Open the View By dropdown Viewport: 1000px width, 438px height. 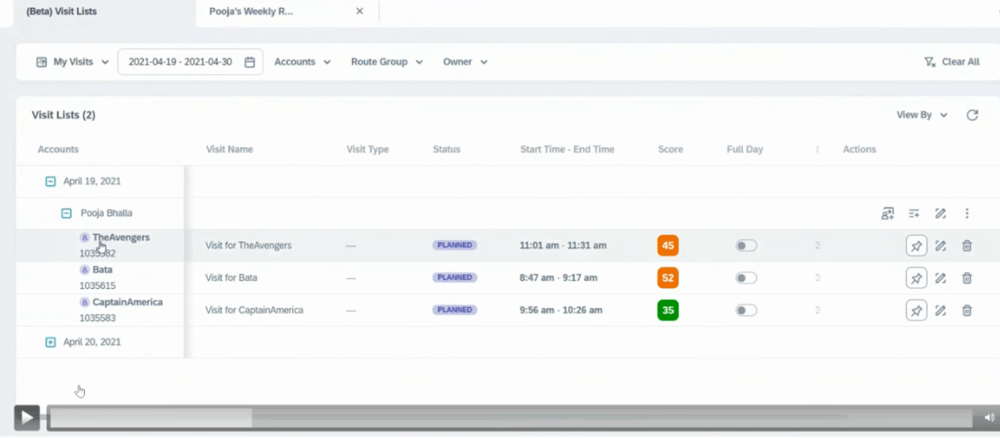[x=922, y=115]
